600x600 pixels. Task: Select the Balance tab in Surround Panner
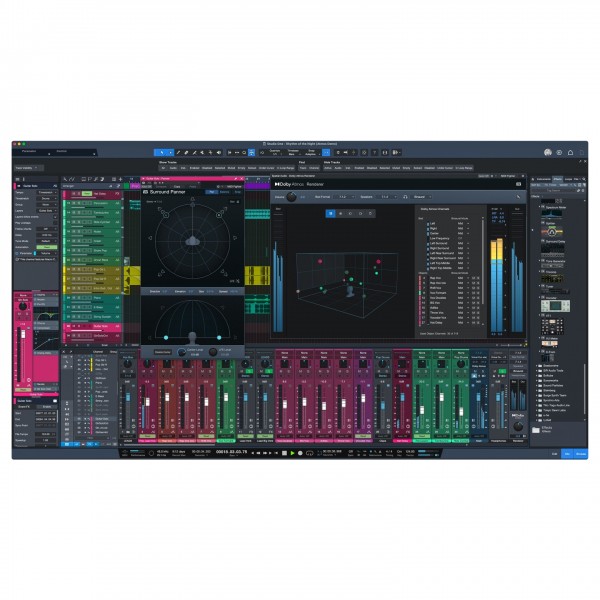tap(224, 192)
